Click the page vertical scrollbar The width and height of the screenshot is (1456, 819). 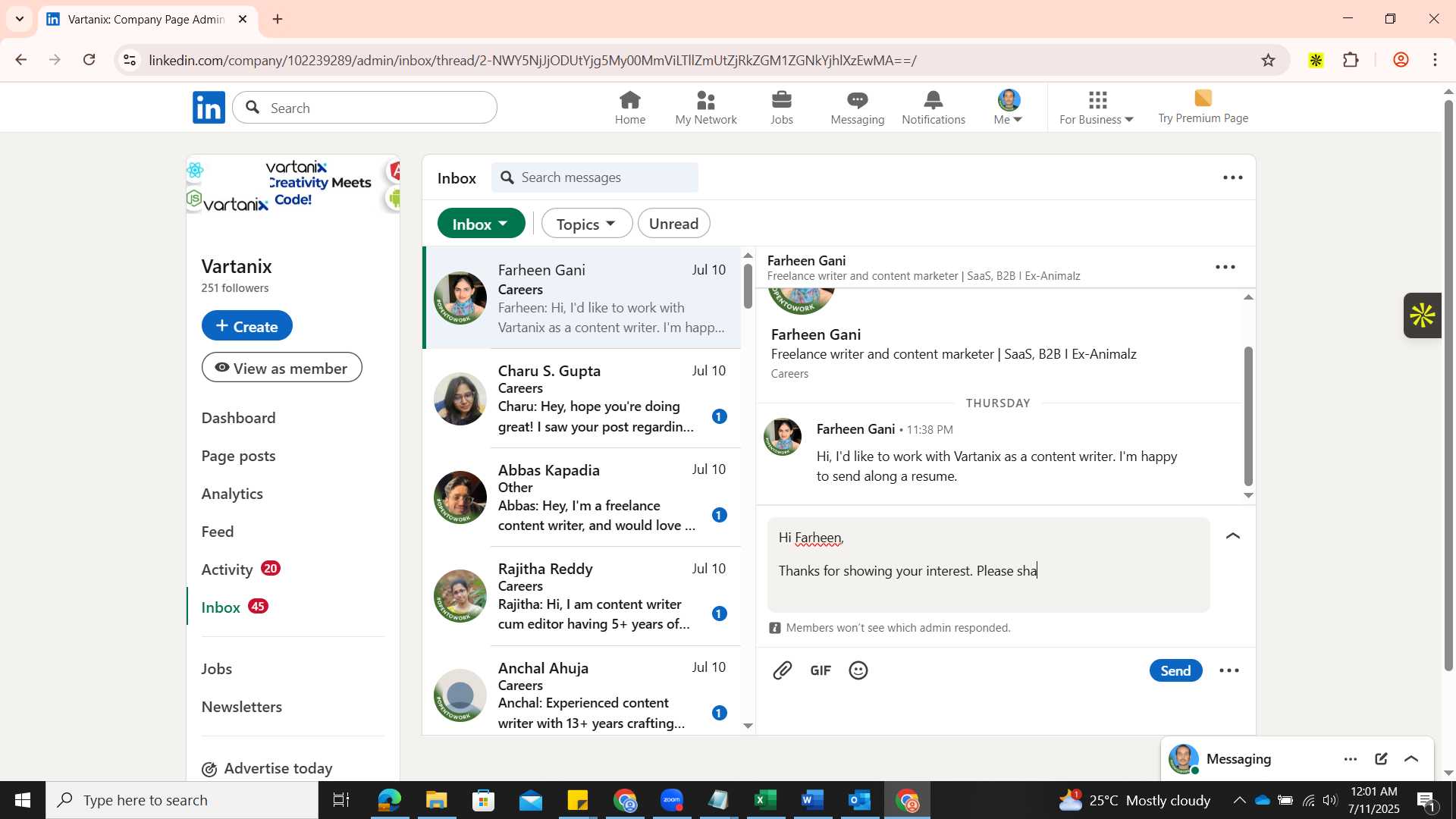pyautogui.click(x=1448, y=384)
